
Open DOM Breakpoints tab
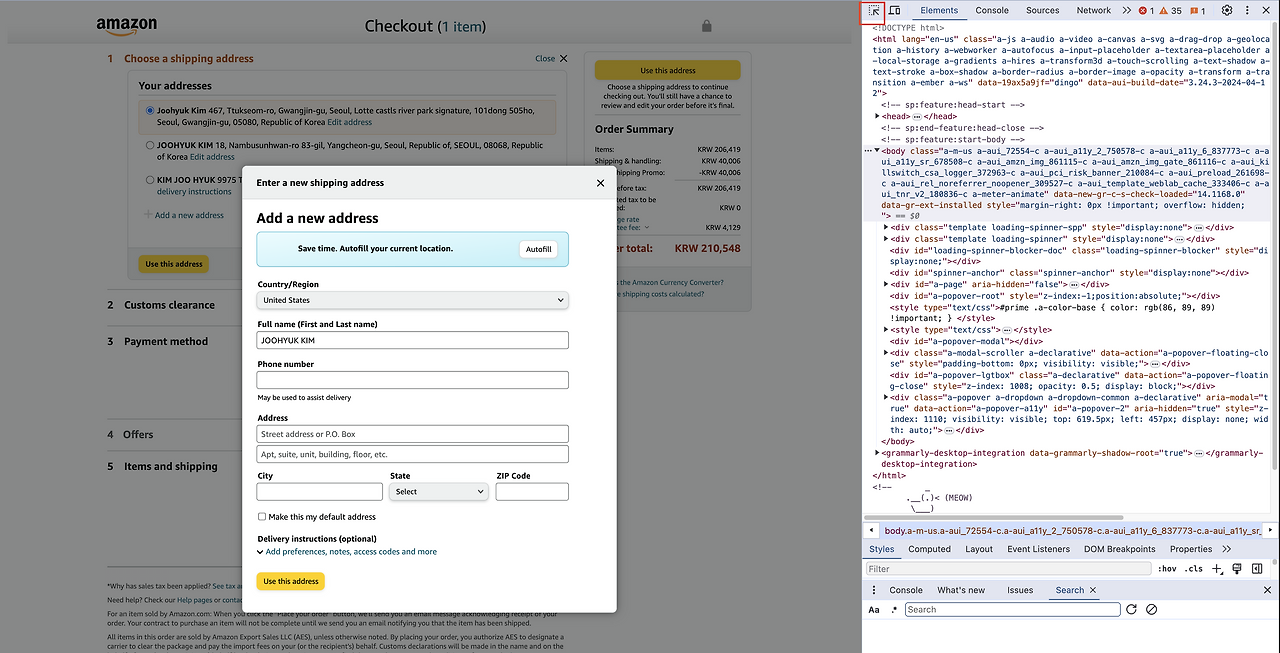pos(1120,549)
